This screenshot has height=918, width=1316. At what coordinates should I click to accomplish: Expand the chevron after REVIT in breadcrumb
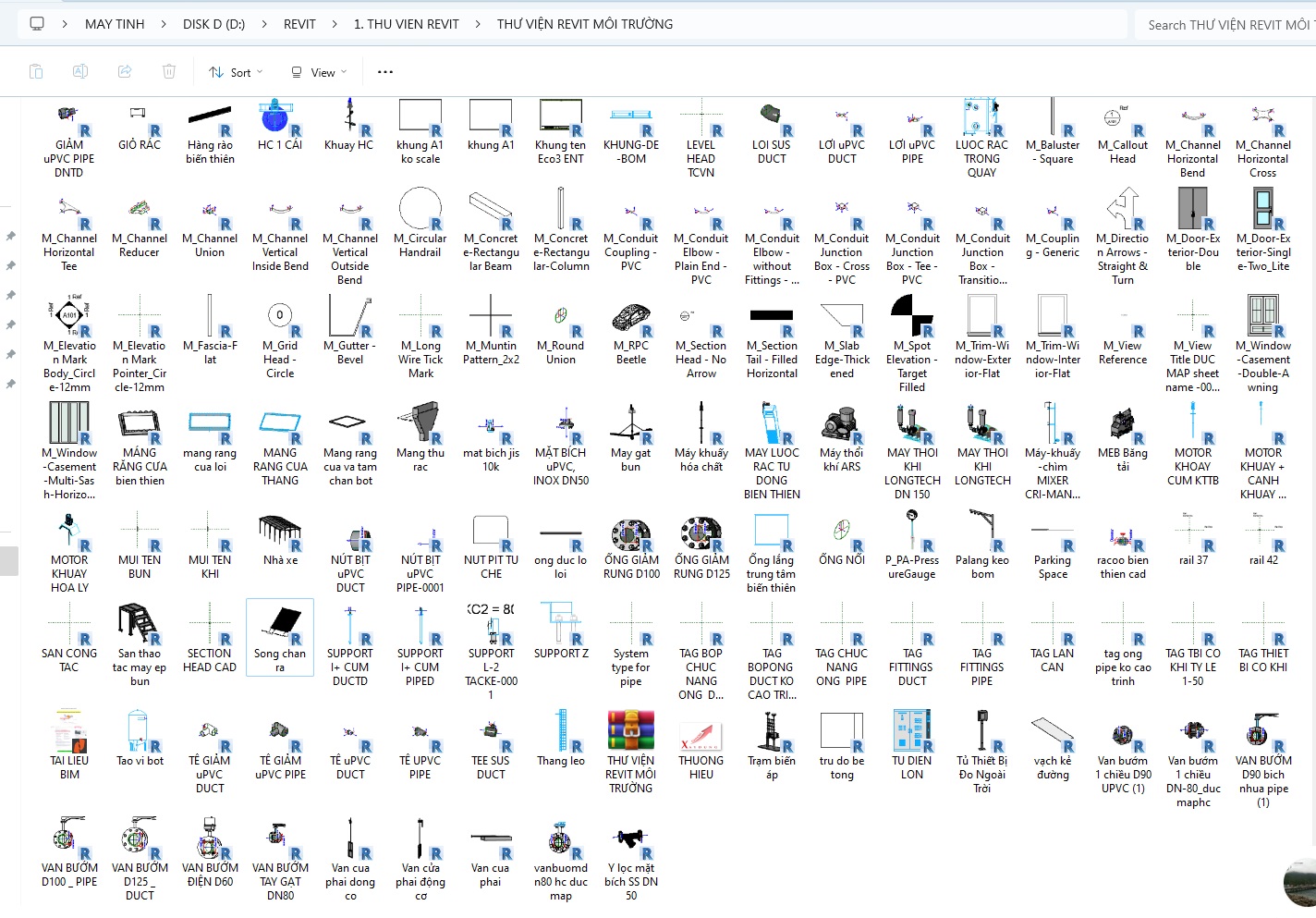tap(335, 24)
